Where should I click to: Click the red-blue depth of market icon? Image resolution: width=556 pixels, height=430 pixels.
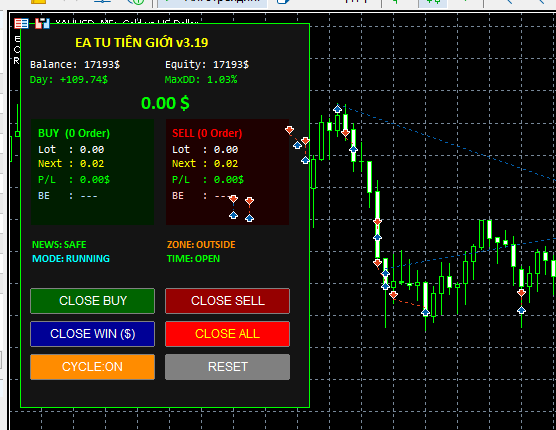pyautogui.click(x=43, y=23)
